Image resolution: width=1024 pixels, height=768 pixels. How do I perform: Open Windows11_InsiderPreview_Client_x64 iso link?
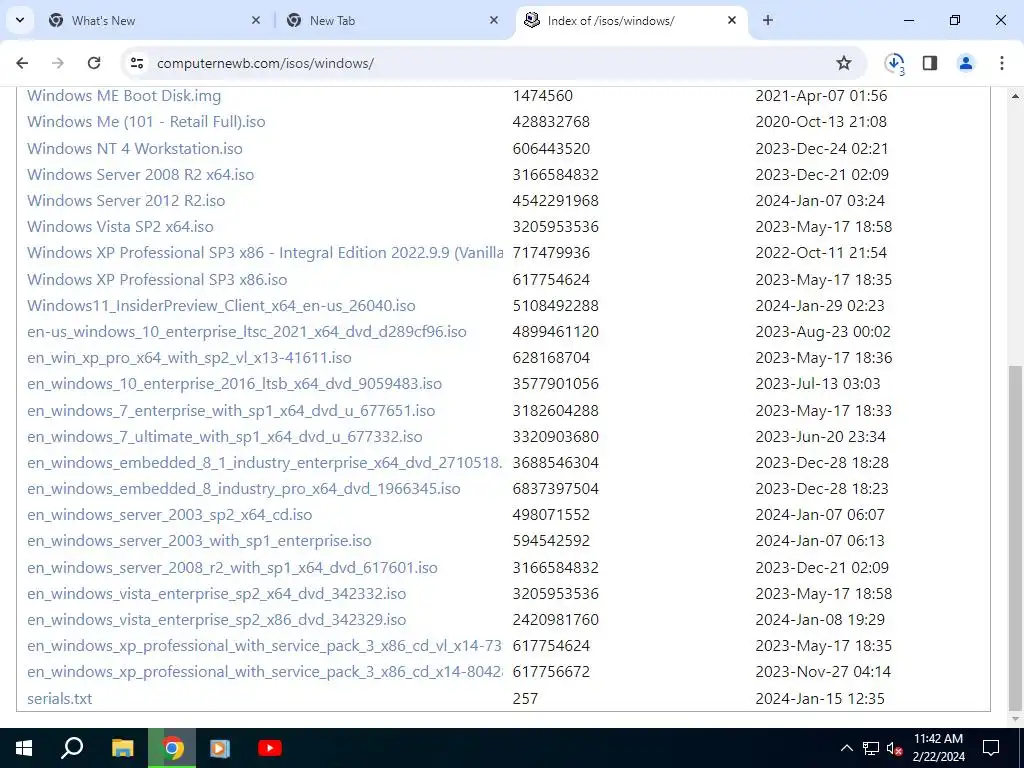(221, 306)
